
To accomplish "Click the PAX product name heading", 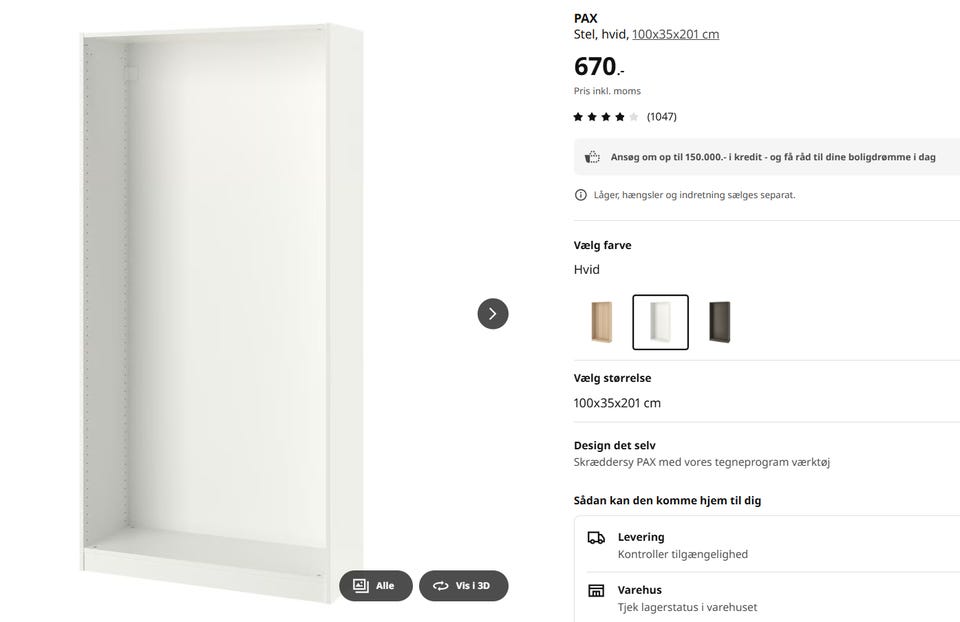I will tap(585, 18).
